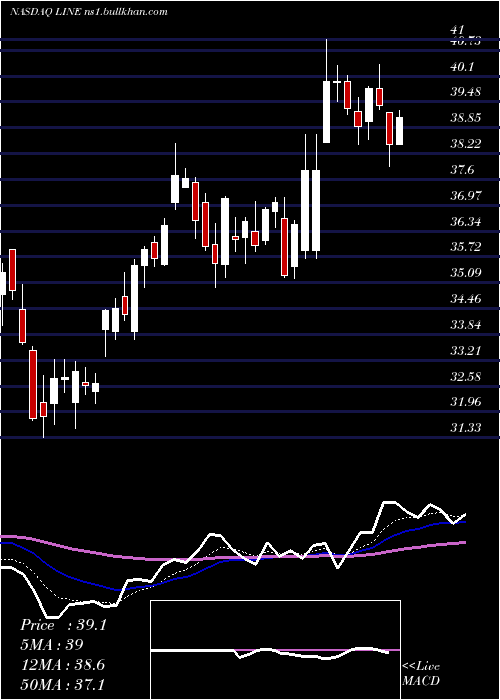Click the 31.96 price axis label
This screenshot has height=700, width=500.
click(466, 402)
